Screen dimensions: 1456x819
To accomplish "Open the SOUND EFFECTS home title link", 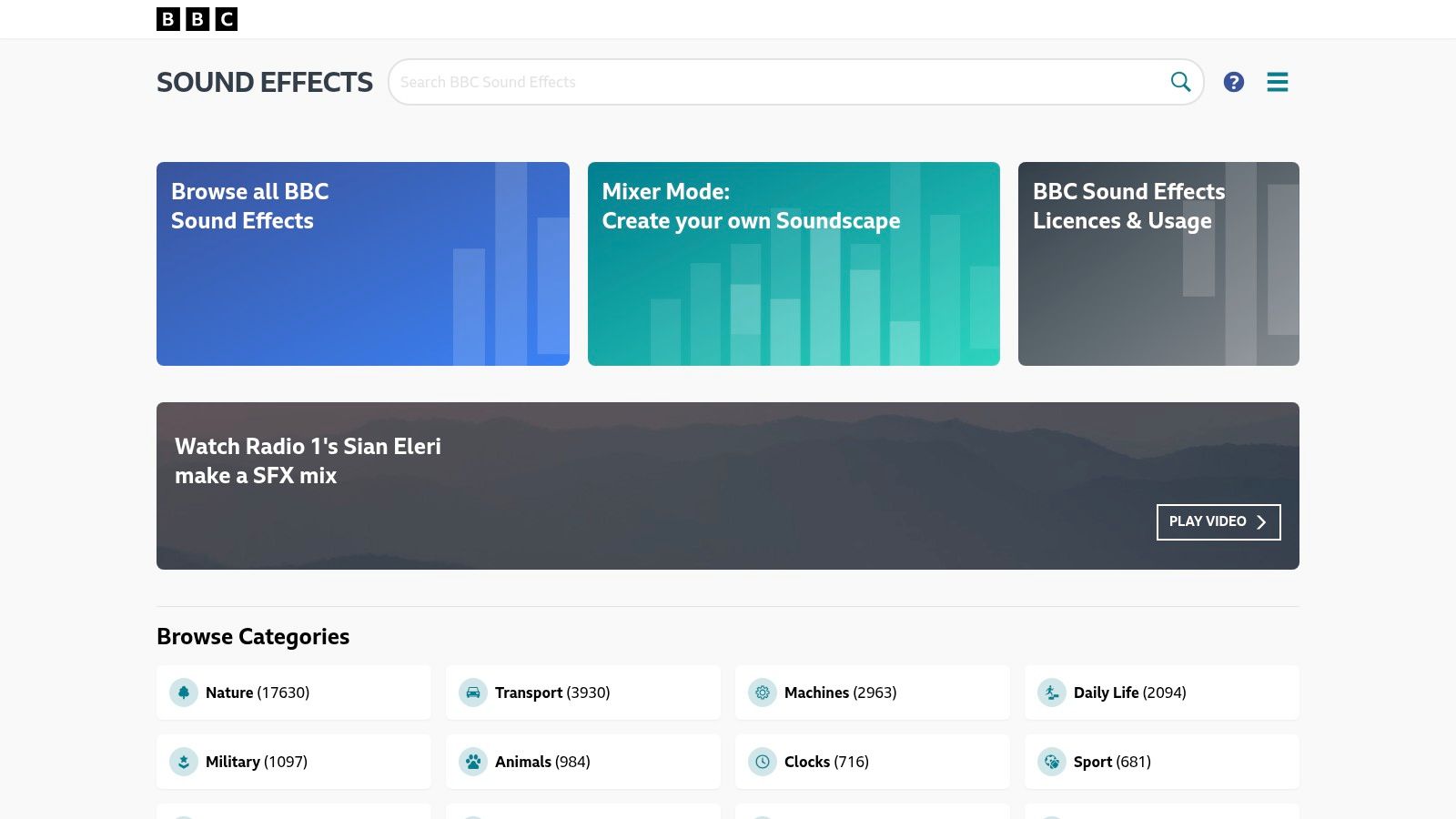I will click(x=265, y=82).
